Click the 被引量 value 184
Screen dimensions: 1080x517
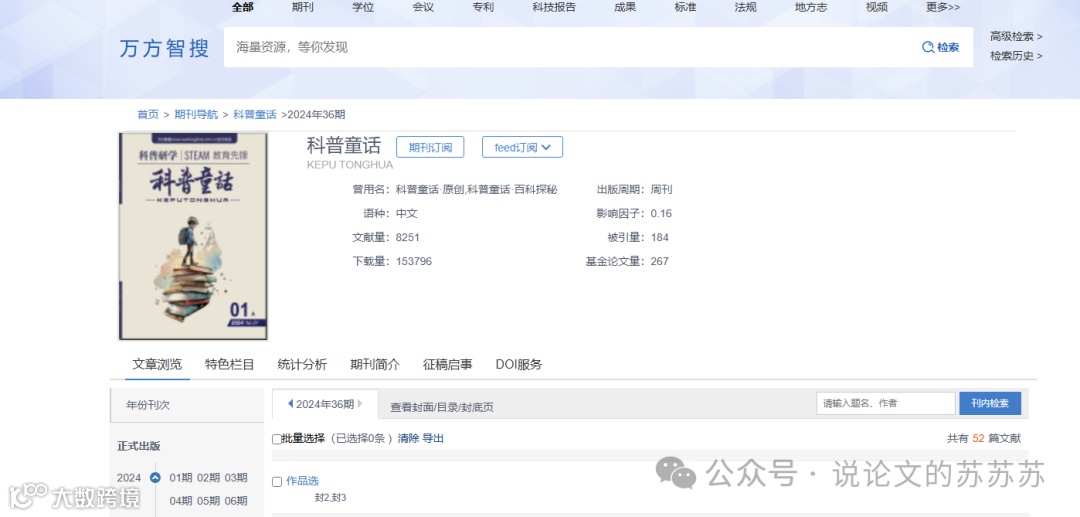click(659, 238)
